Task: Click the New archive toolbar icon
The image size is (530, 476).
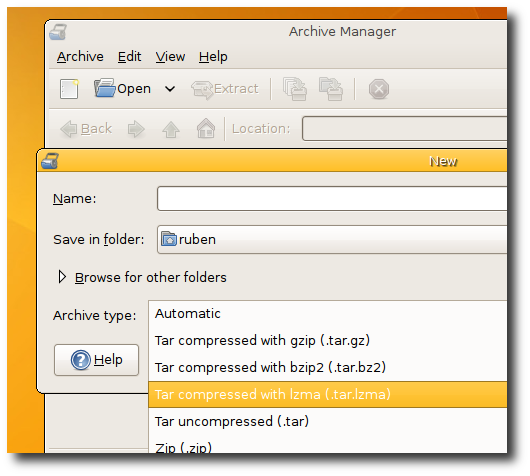Action: 69,89
